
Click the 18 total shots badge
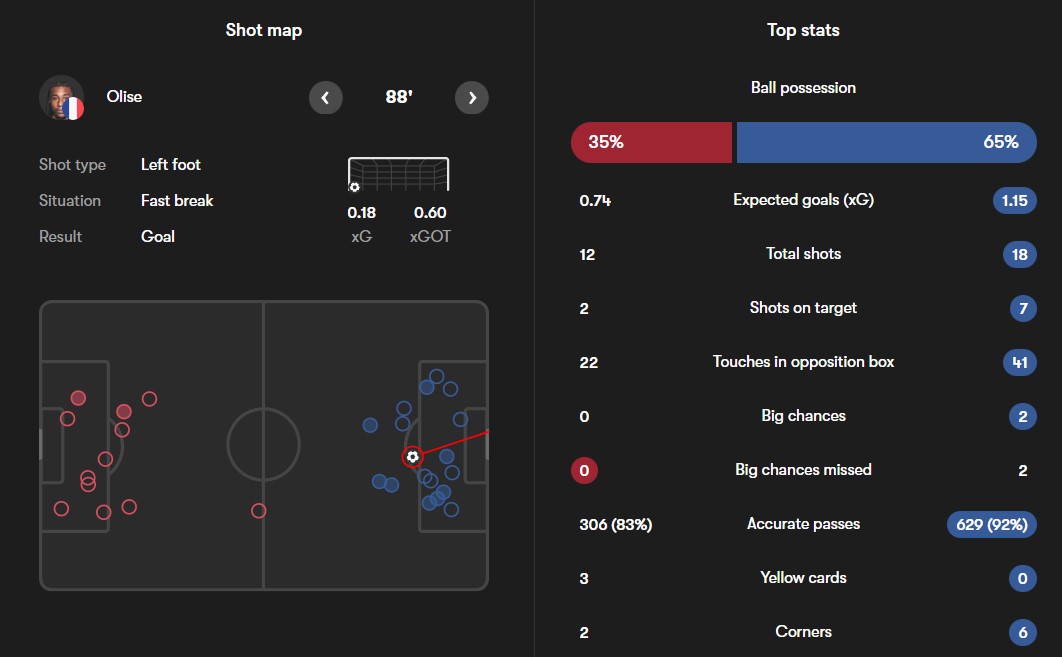pos(1019,255)
